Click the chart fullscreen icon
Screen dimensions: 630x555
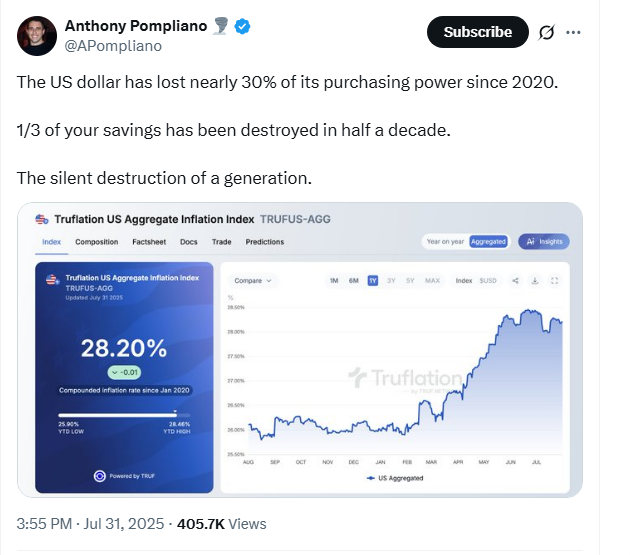pyautogui.click(x=554, y=281)
